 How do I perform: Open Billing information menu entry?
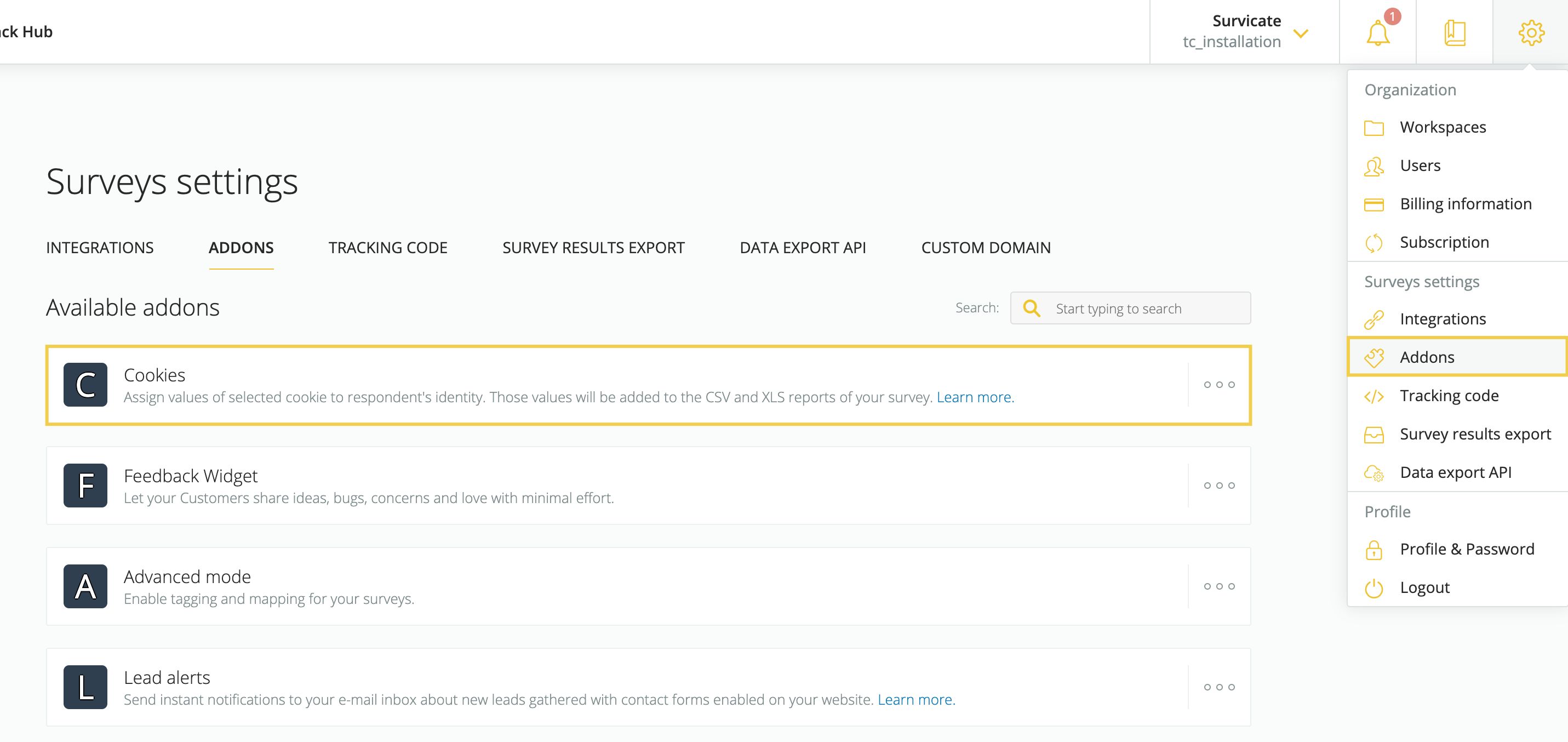click(x=1457, y=204)
